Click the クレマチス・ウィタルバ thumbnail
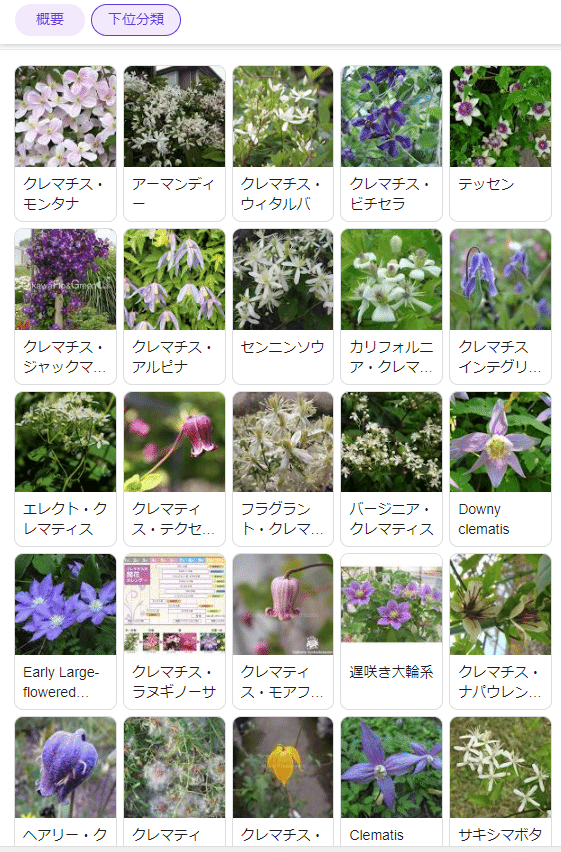561x852 pixels. (283, 116)
